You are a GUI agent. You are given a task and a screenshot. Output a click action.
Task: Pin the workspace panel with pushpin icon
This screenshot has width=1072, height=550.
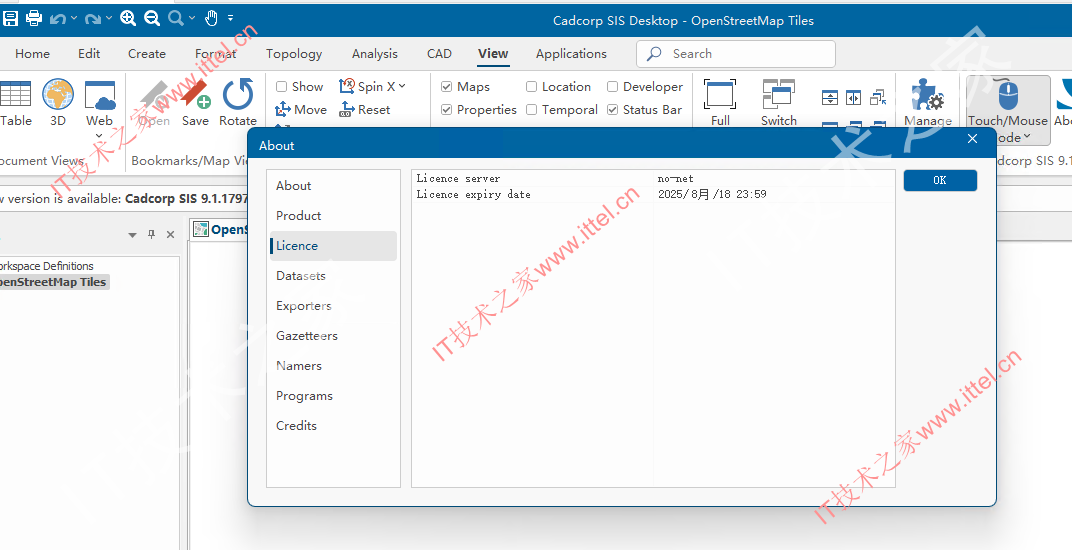click(x=152, y=234)
